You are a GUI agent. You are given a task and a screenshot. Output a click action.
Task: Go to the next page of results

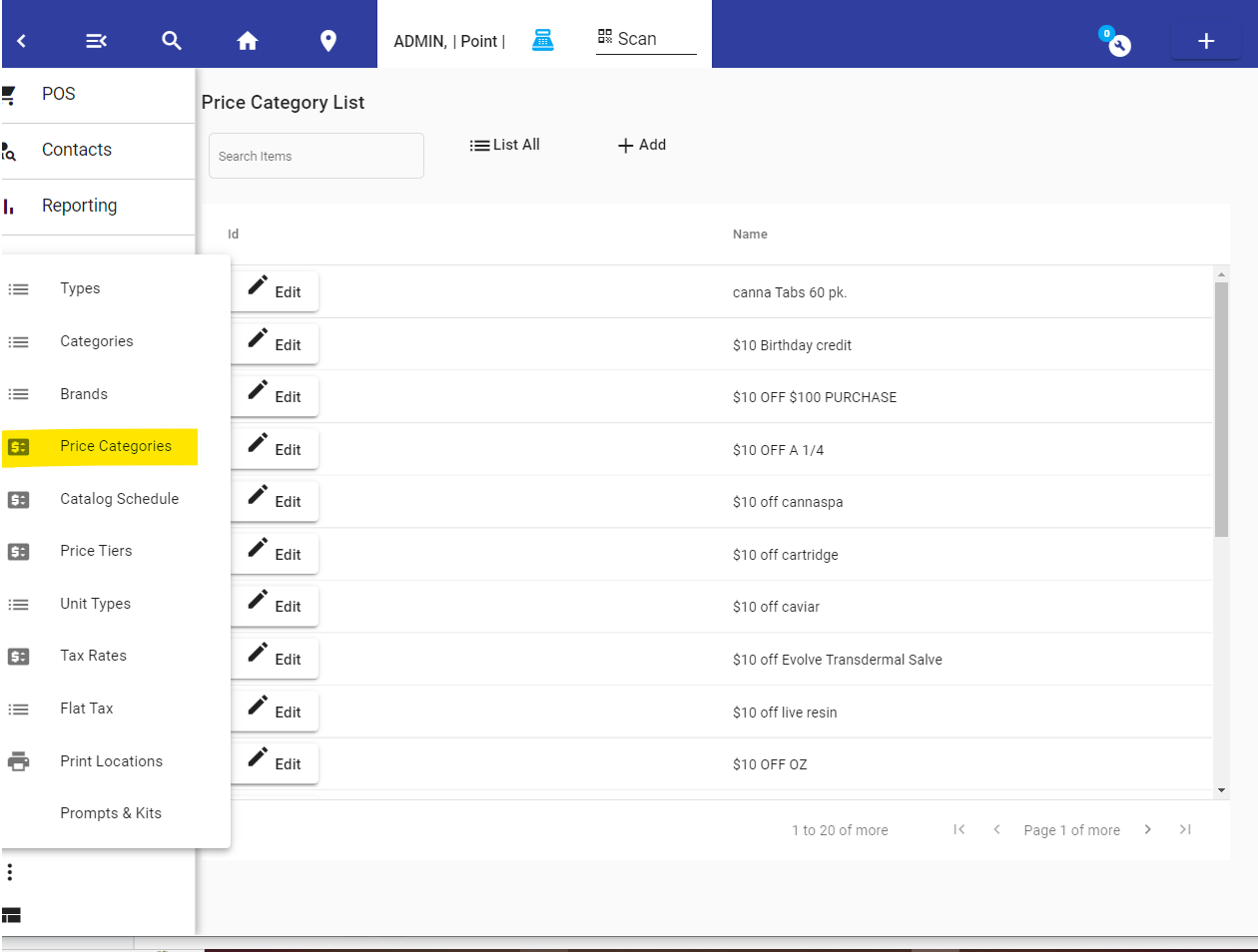tap(1148, 829)
